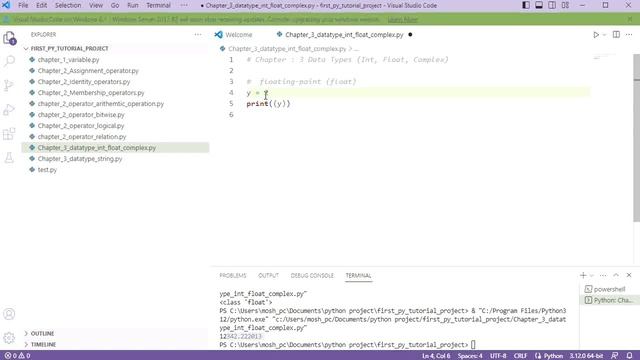Switch to the Welcome tab

[x=238, y=35]
